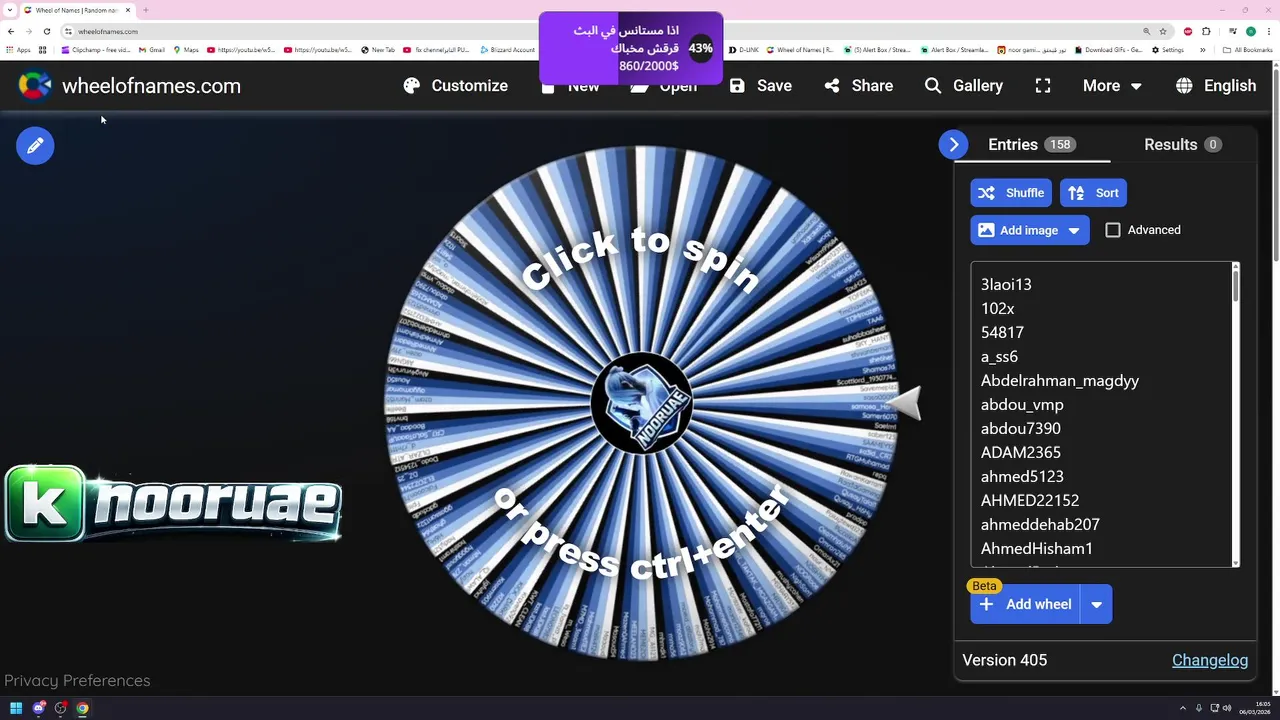Open the Blizzard Account bookmark
The width and height of the screenshot is (1280, 720).
click(x=508, y=50)
